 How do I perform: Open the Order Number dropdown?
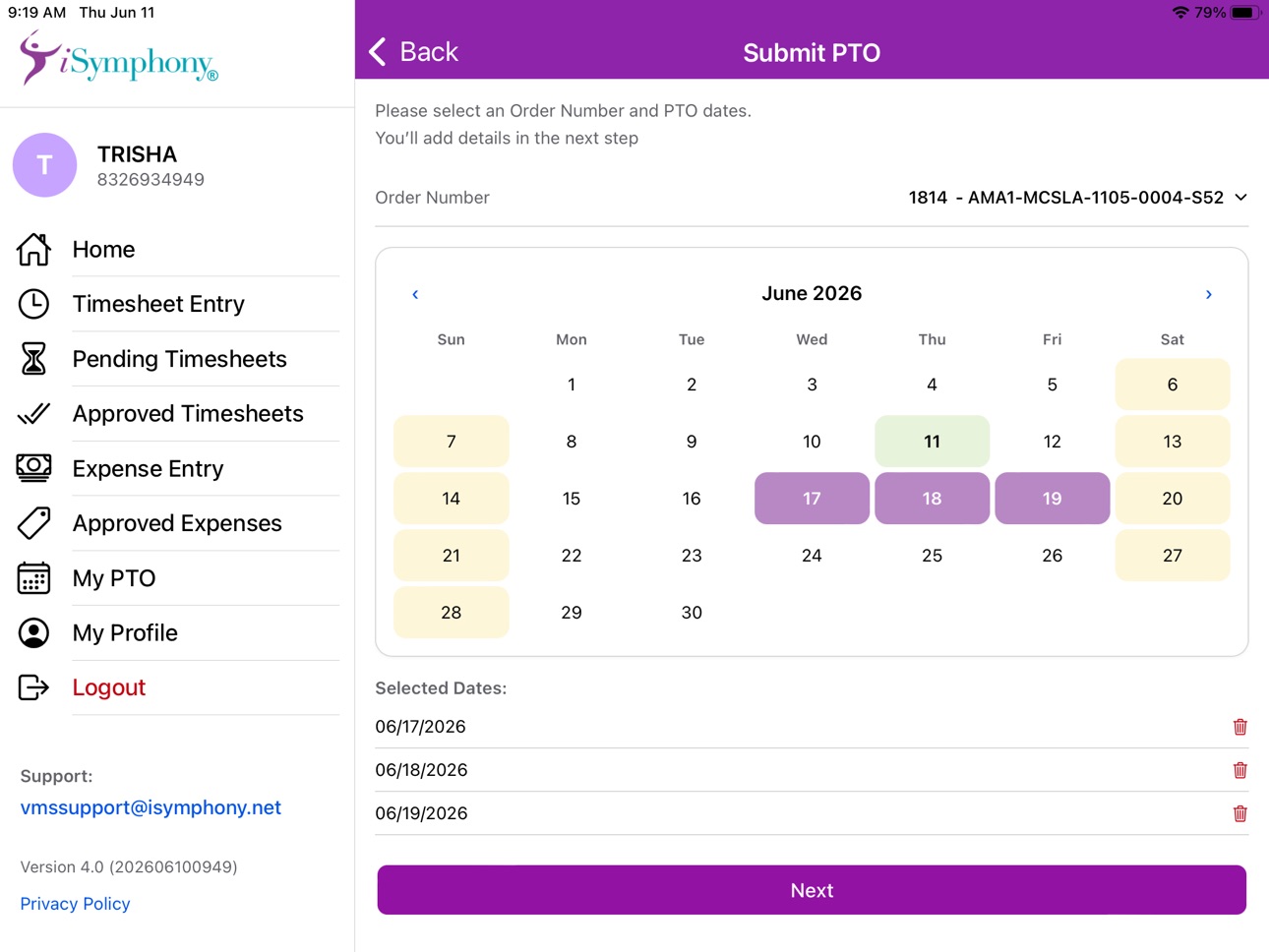1078,198
